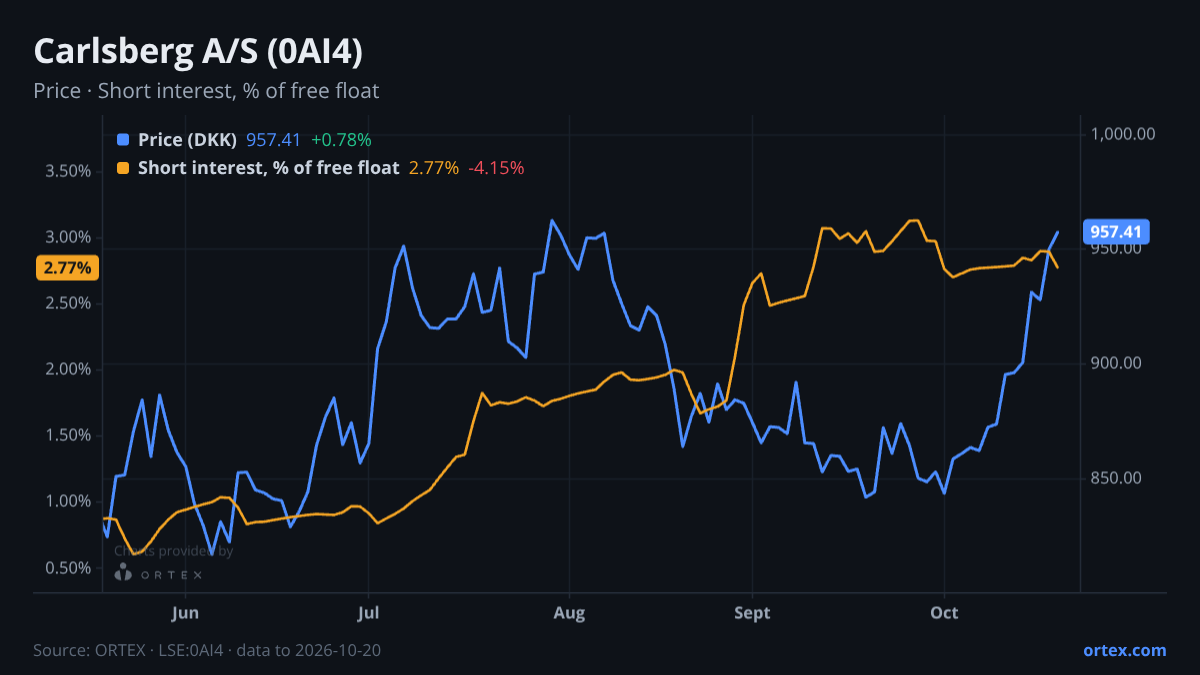The width and height of the screenshot is (1200, 675).
Task: Click the 1.50% left axis label
Action: 68,435
